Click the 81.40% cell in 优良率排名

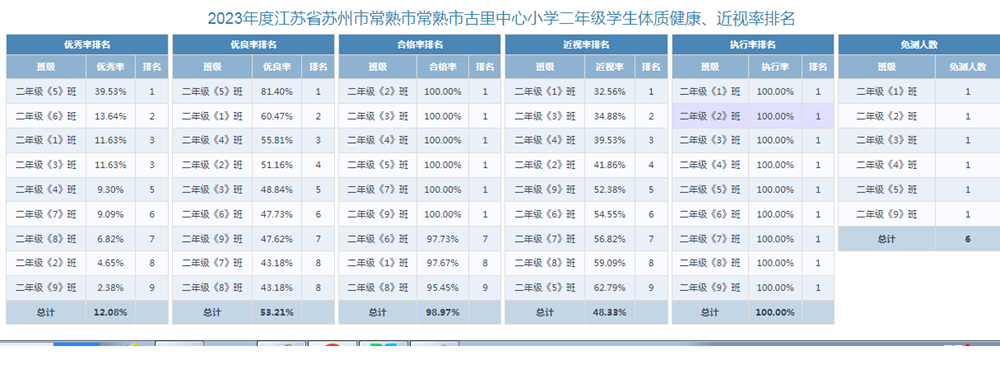coord(277,91)
